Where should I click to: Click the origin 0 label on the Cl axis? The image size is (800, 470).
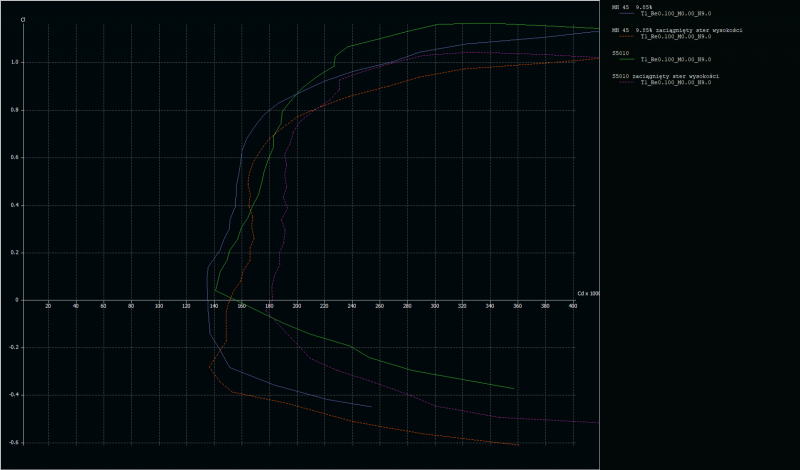tap(16, 300)
